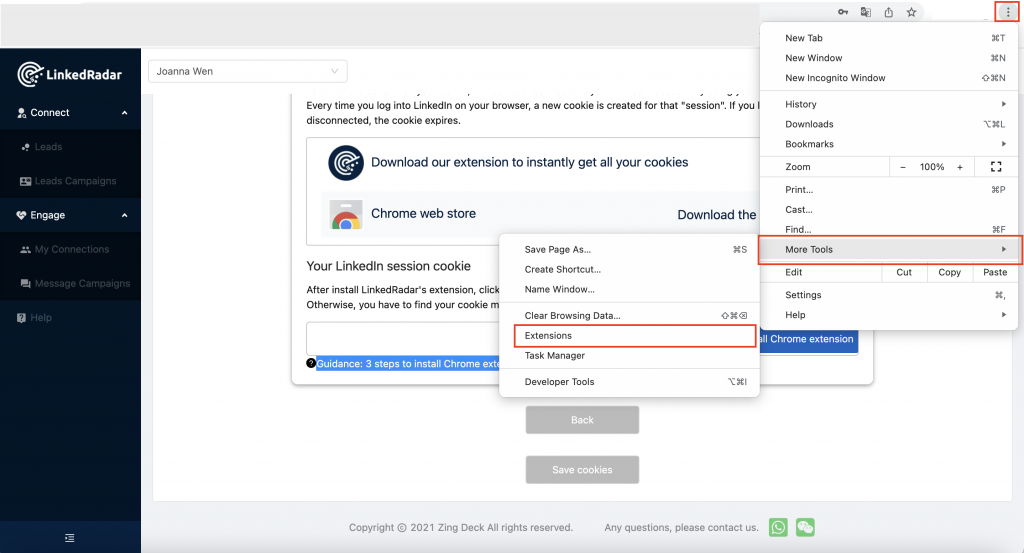Collapse the Connect sidebar section
This screenshot has width=1024, height=553.
[125, 113]
